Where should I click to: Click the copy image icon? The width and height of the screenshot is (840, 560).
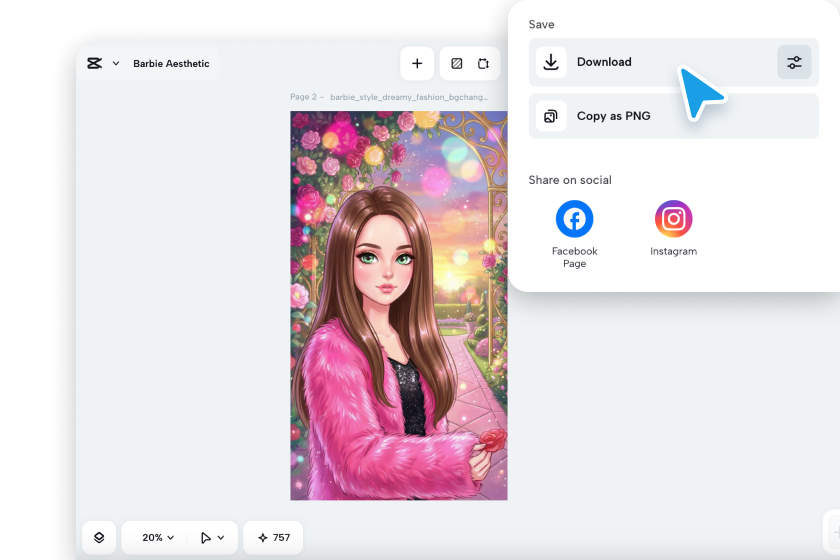[x=551, y=116]
